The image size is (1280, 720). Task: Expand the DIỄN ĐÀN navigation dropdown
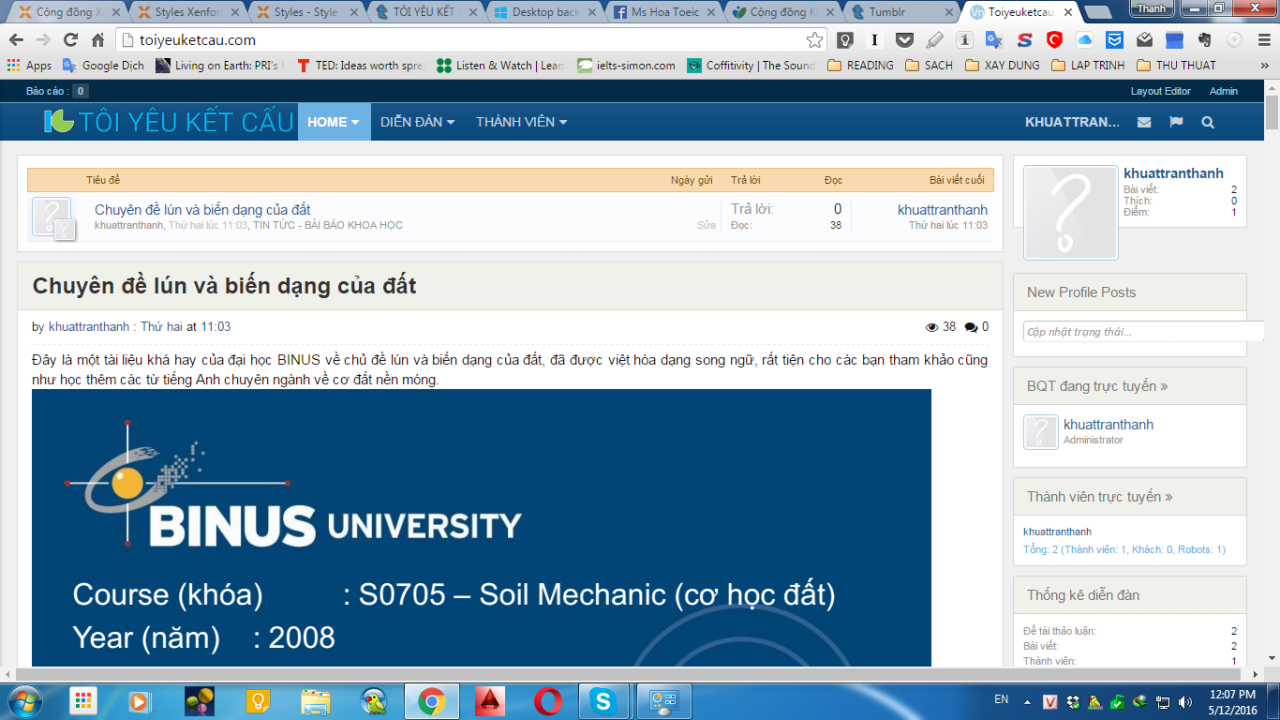pyautogui.click(x=417, y=122)
